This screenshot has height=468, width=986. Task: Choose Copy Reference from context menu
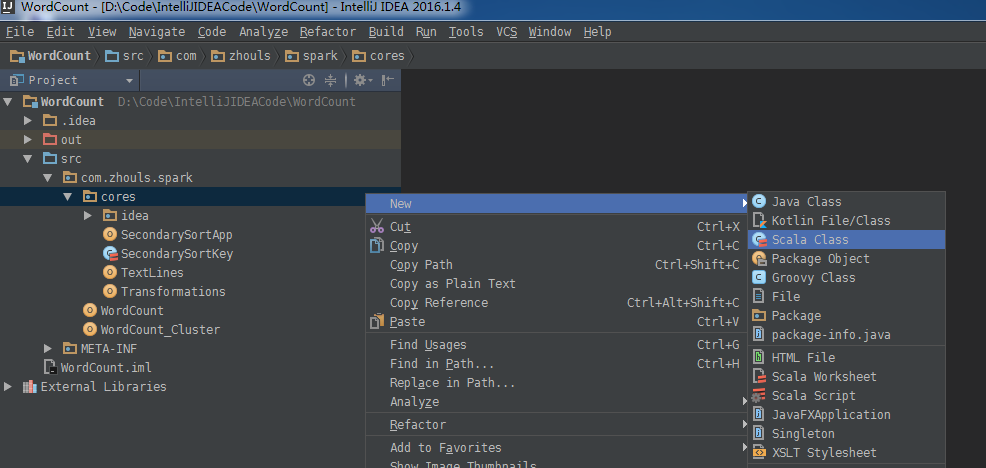(x=438, y=303)
